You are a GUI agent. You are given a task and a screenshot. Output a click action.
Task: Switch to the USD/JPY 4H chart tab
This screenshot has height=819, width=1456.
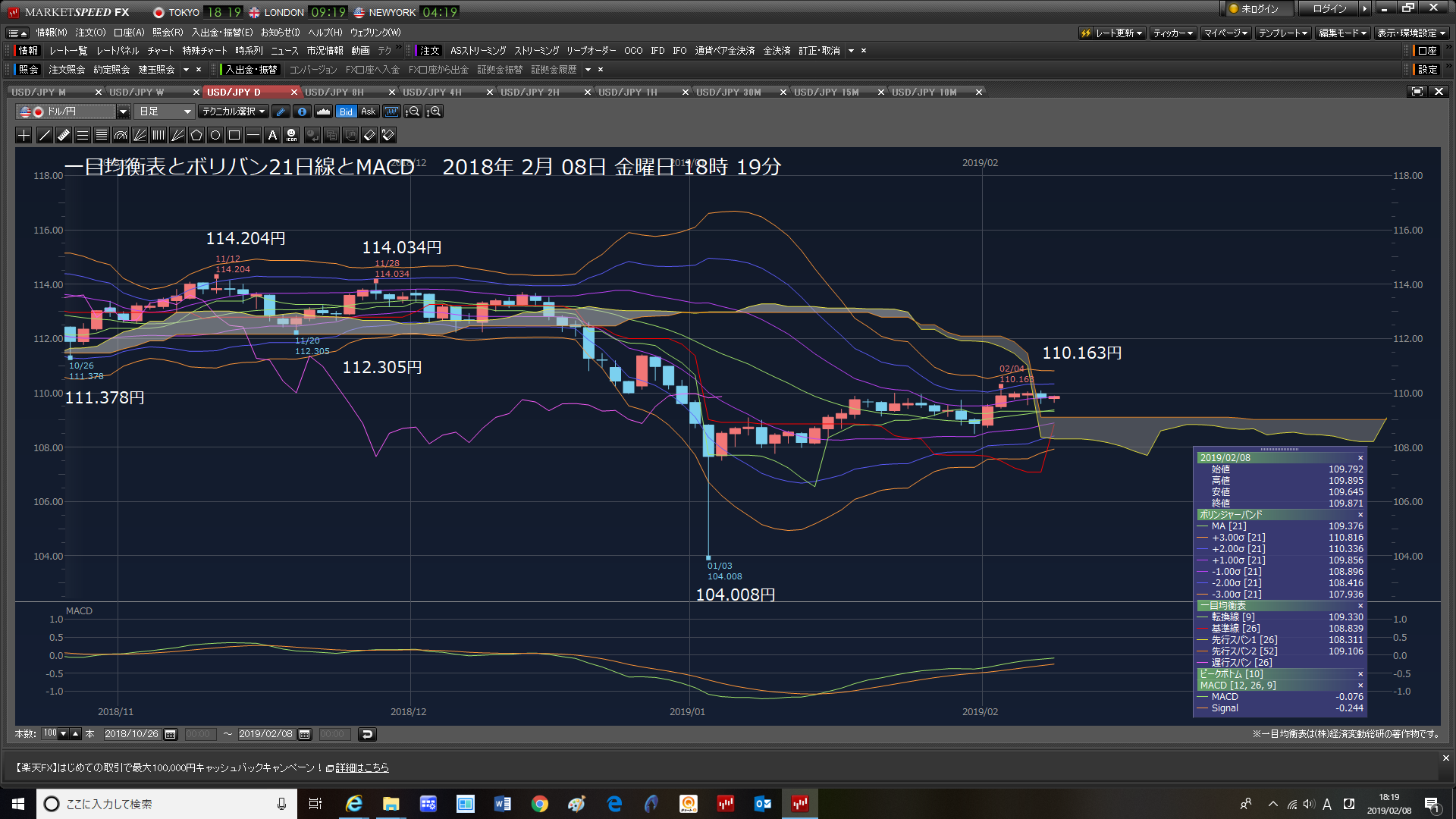(x=432, y=92)
